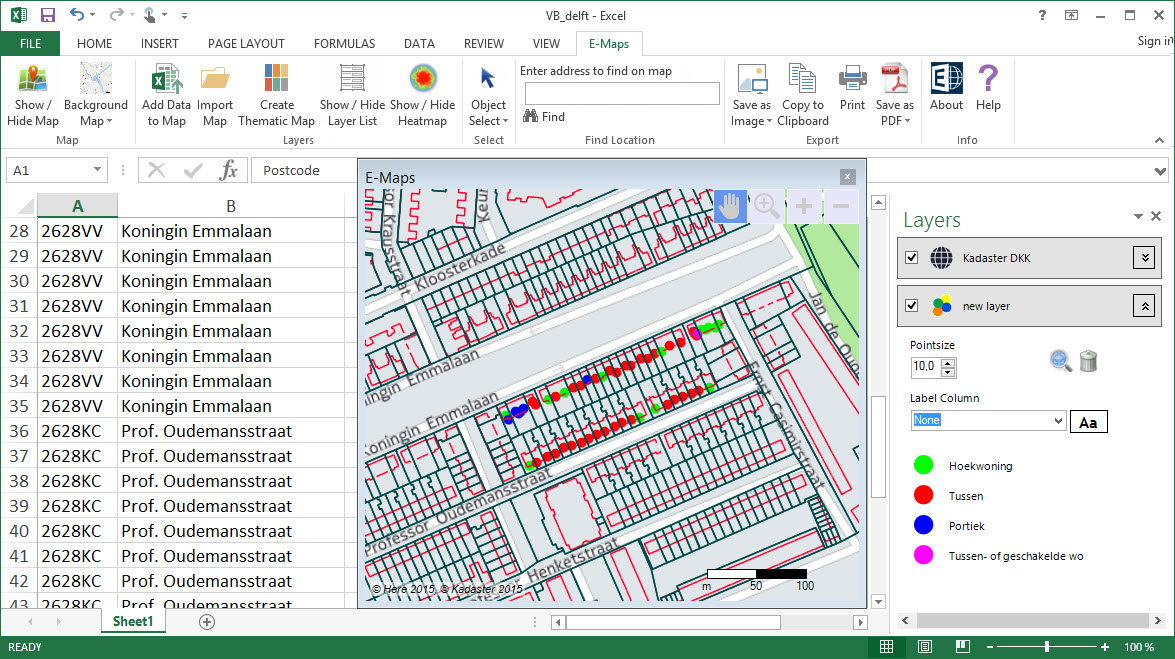
Task: Select the Sheet1 tab
Action: click(x=133, y=622)
